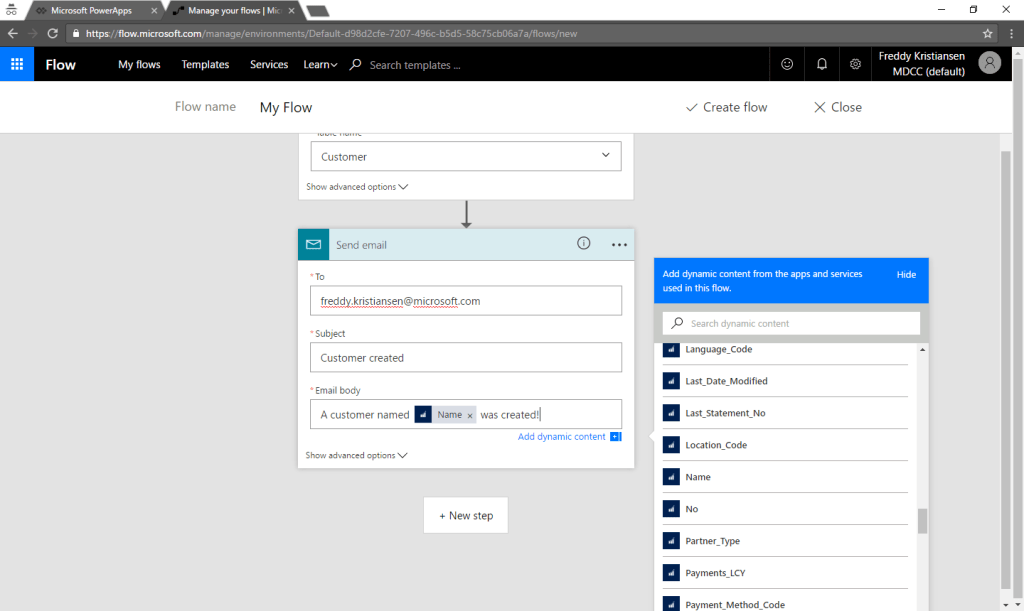Click the Search dynamic content box
This screenshot has height=611, width=1024.
[791, 323]
